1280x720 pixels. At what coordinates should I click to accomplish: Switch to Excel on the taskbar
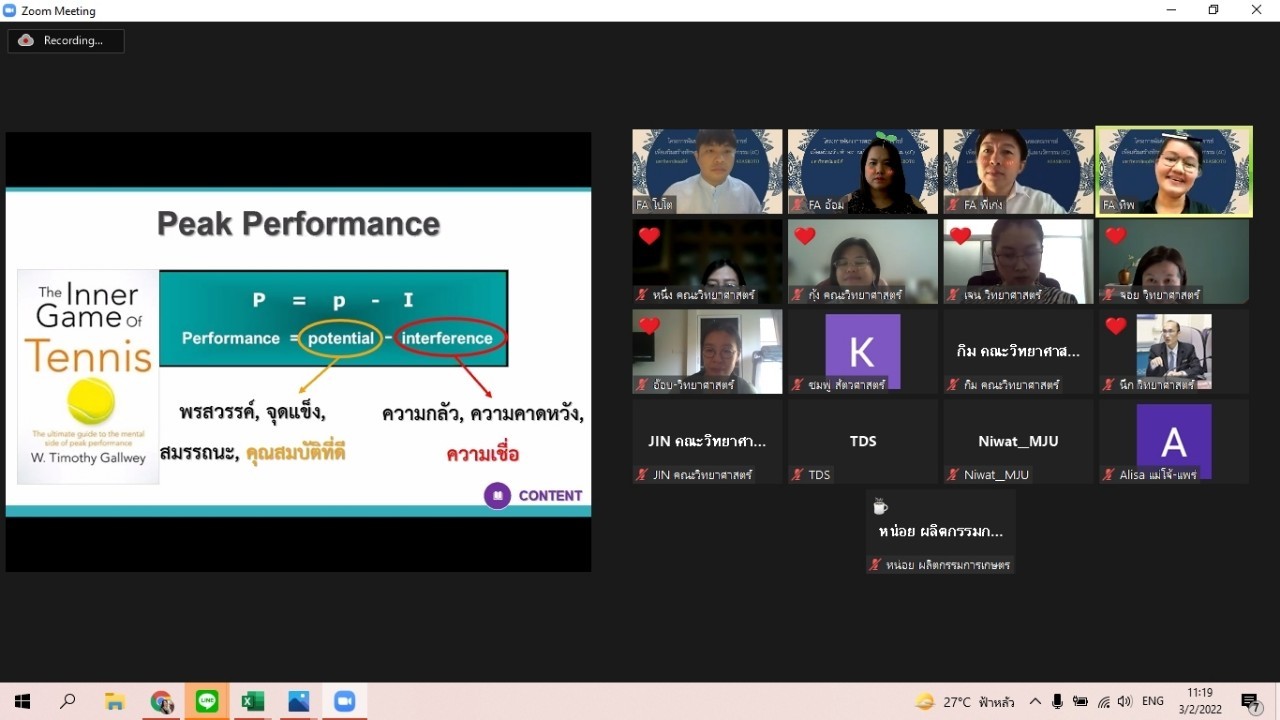(x=253, y=701)
